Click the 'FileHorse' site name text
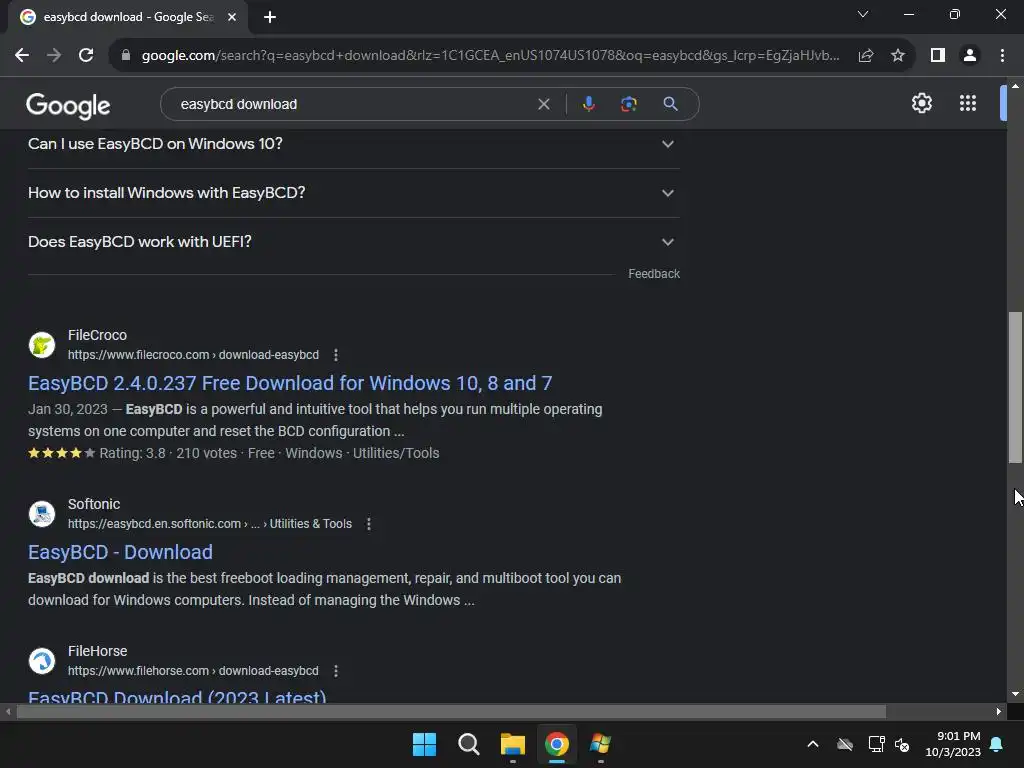Image resolution: width=1024 pixels, height=768 pixels. (97, 651)
